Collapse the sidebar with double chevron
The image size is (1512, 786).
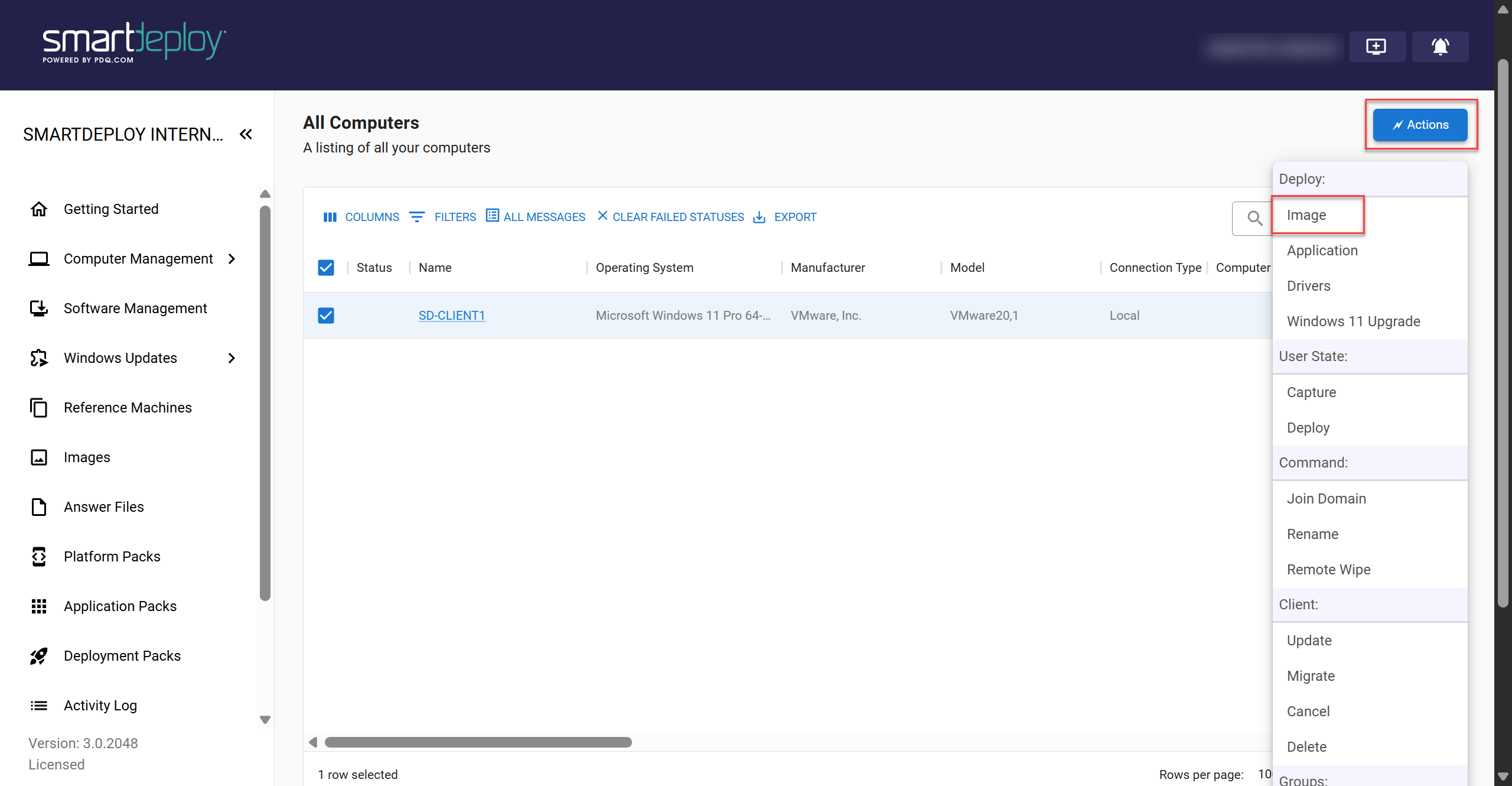246,135
